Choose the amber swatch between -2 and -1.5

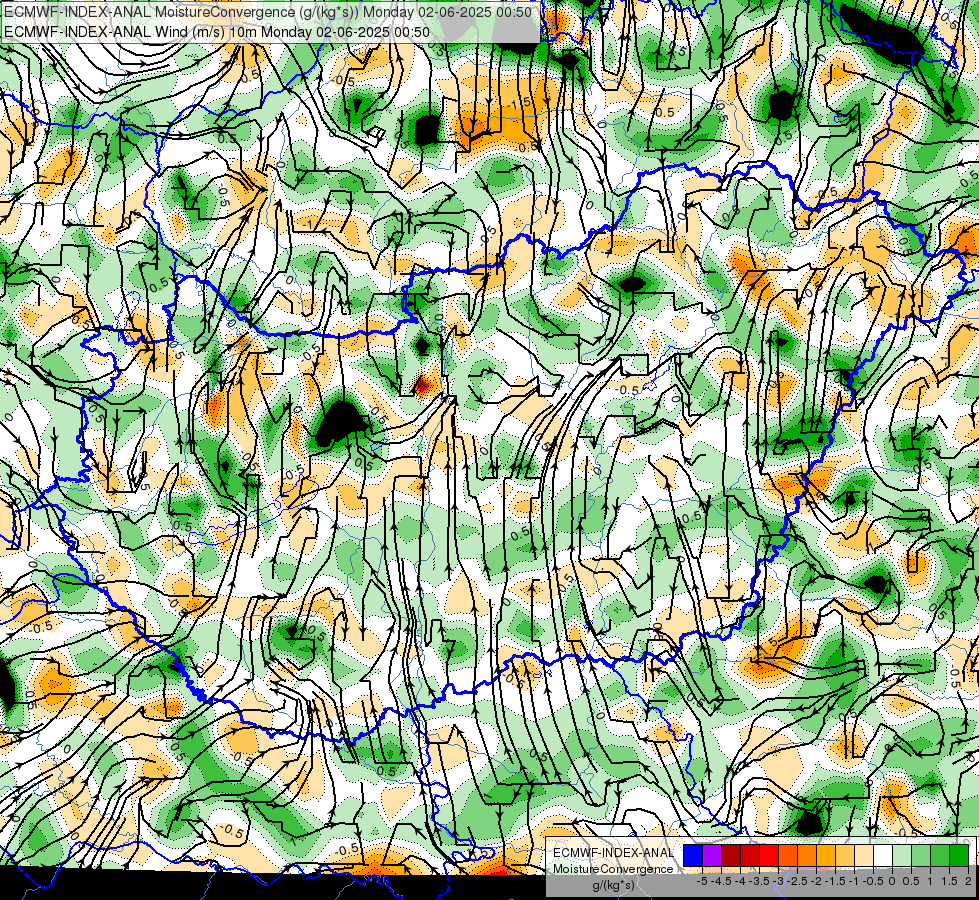point(826,856)
